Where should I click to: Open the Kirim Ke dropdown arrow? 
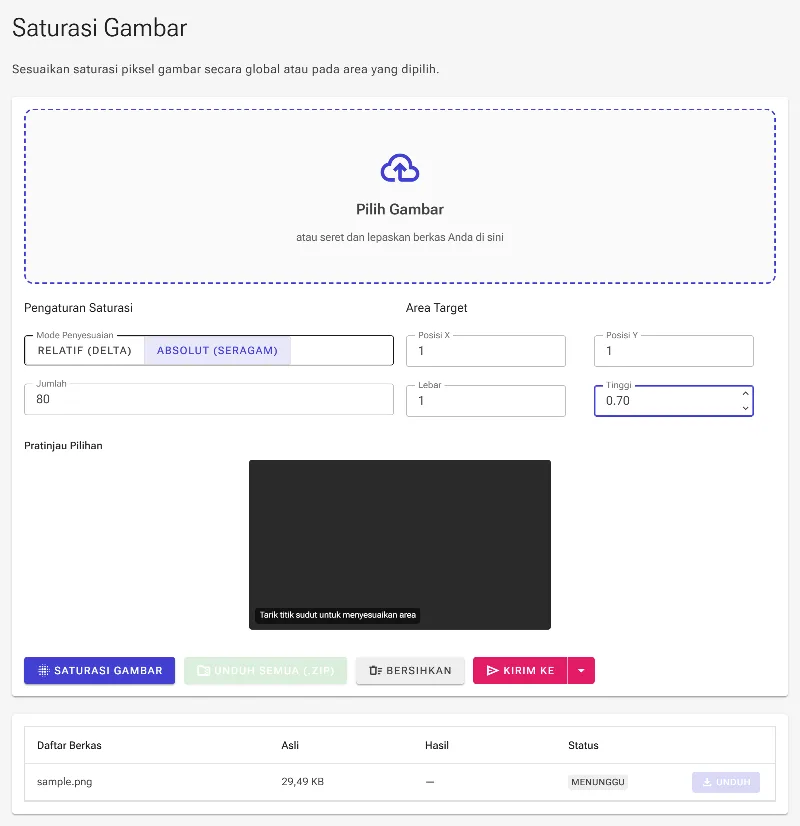tap(581, 671)
